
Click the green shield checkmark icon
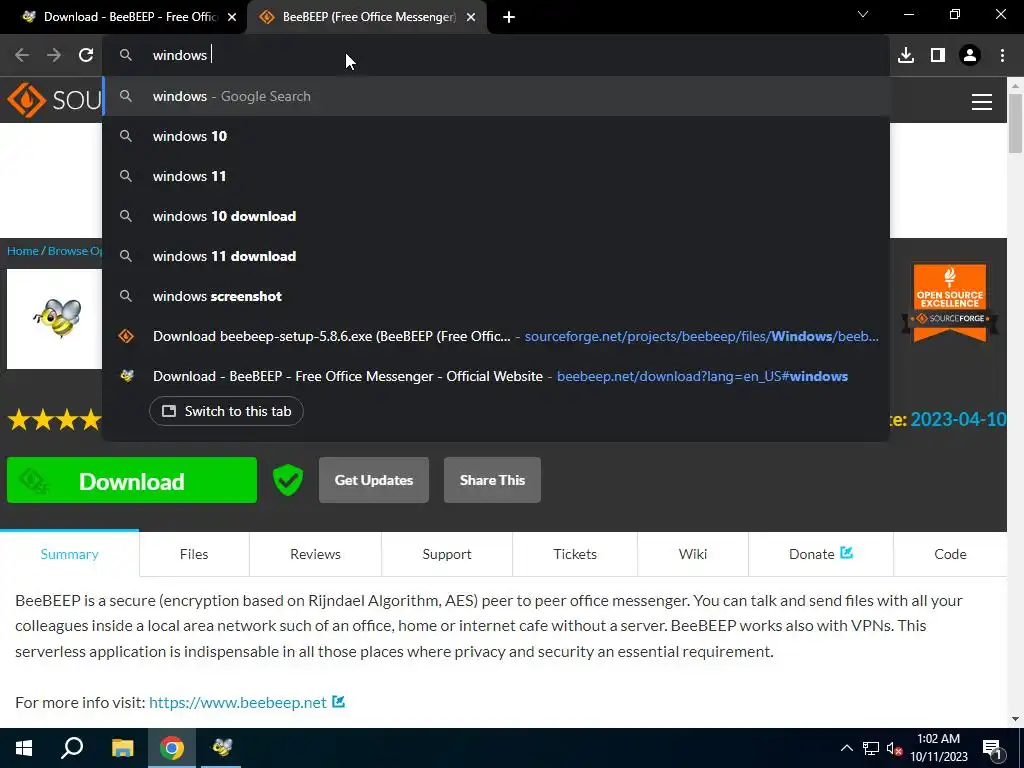[x=288, y=480]
